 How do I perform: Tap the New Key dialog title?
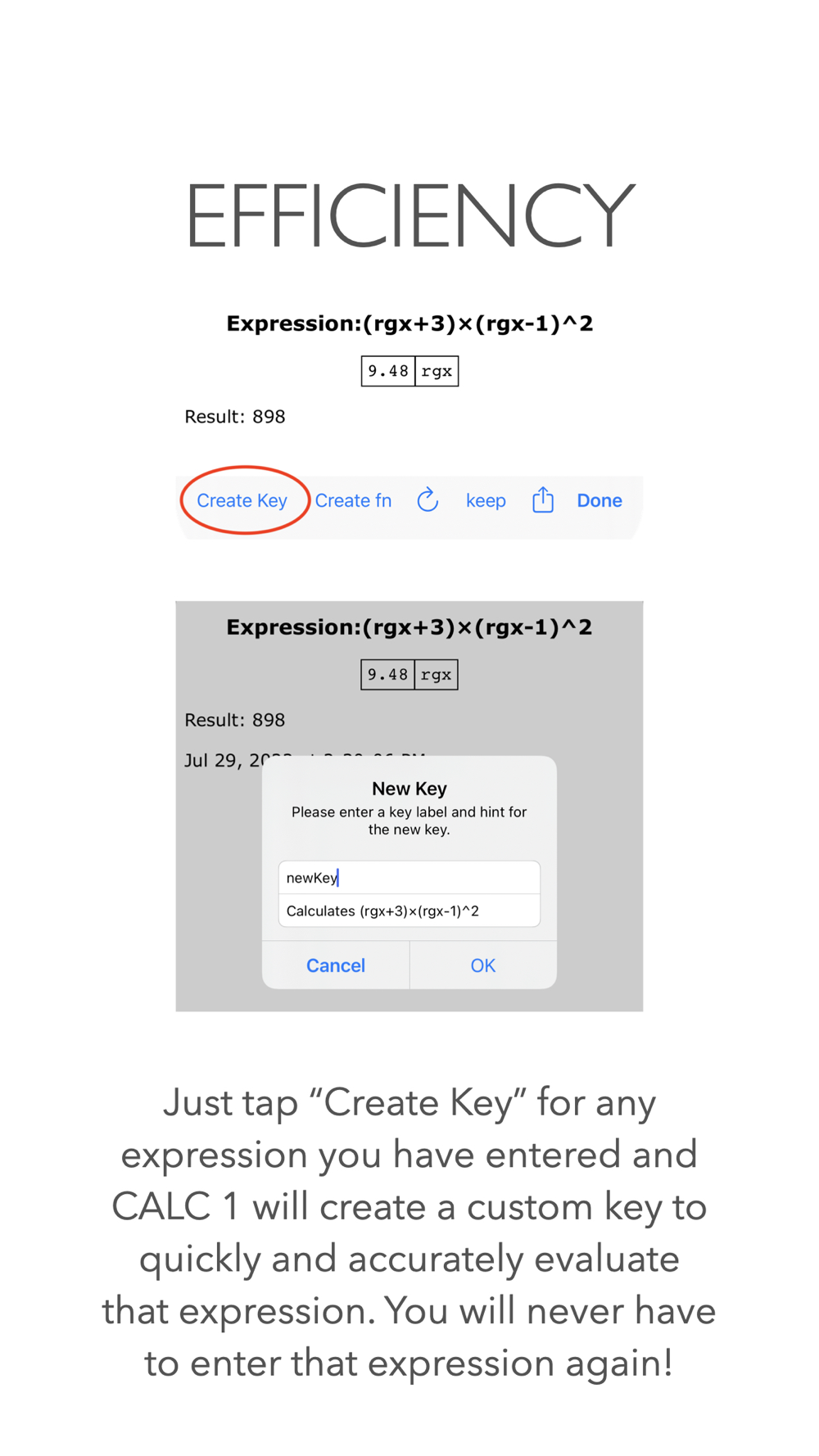pos(409,789)
